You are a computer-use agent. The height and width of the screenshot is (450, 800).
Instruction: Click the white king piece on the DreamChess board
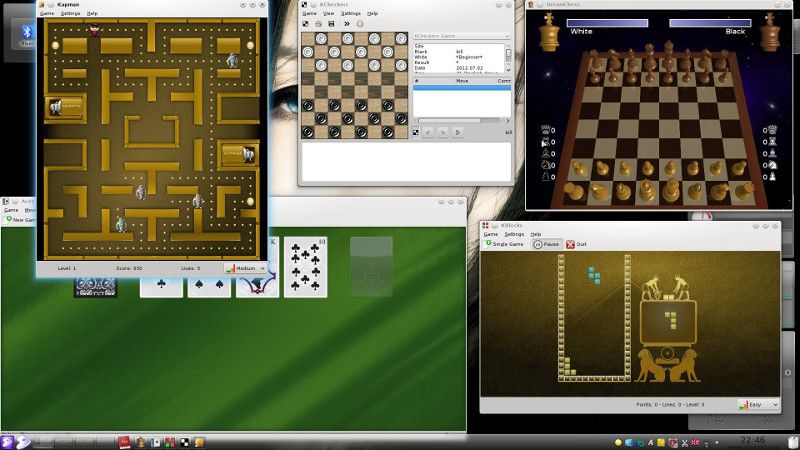coord(671,188)
